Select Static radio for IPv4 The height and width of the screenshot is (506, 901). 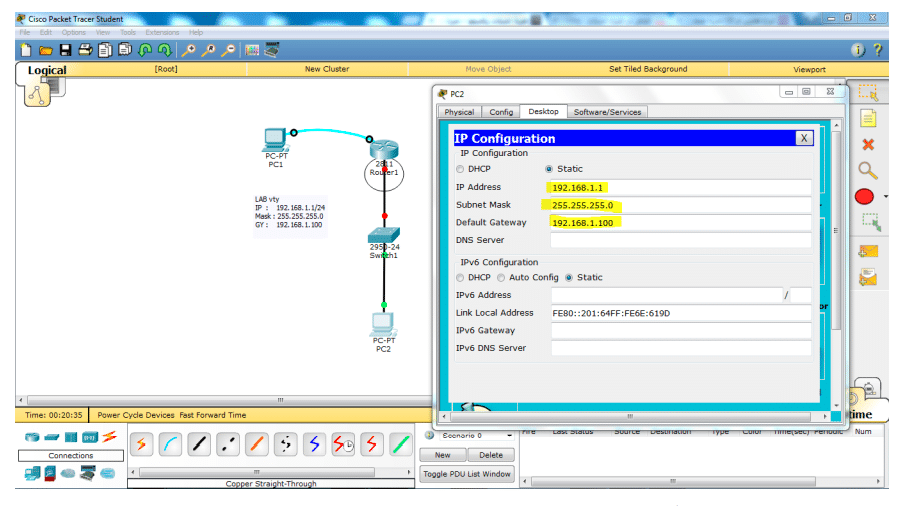coord(549,169)
